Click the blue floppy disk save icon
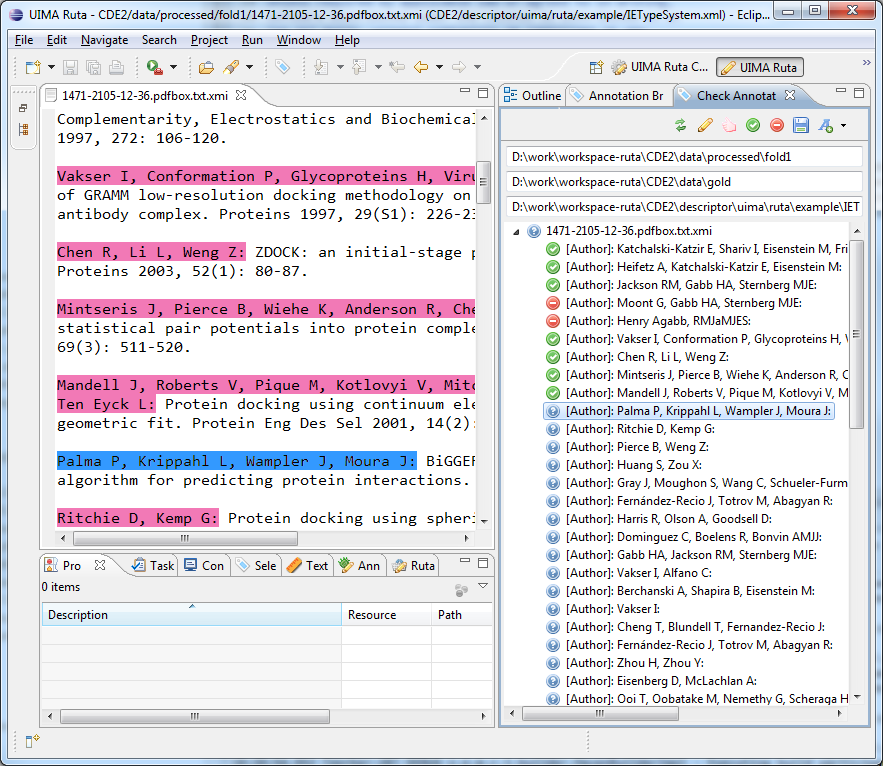Viewport: 883px width, 766px height. (x=800, y=126)
